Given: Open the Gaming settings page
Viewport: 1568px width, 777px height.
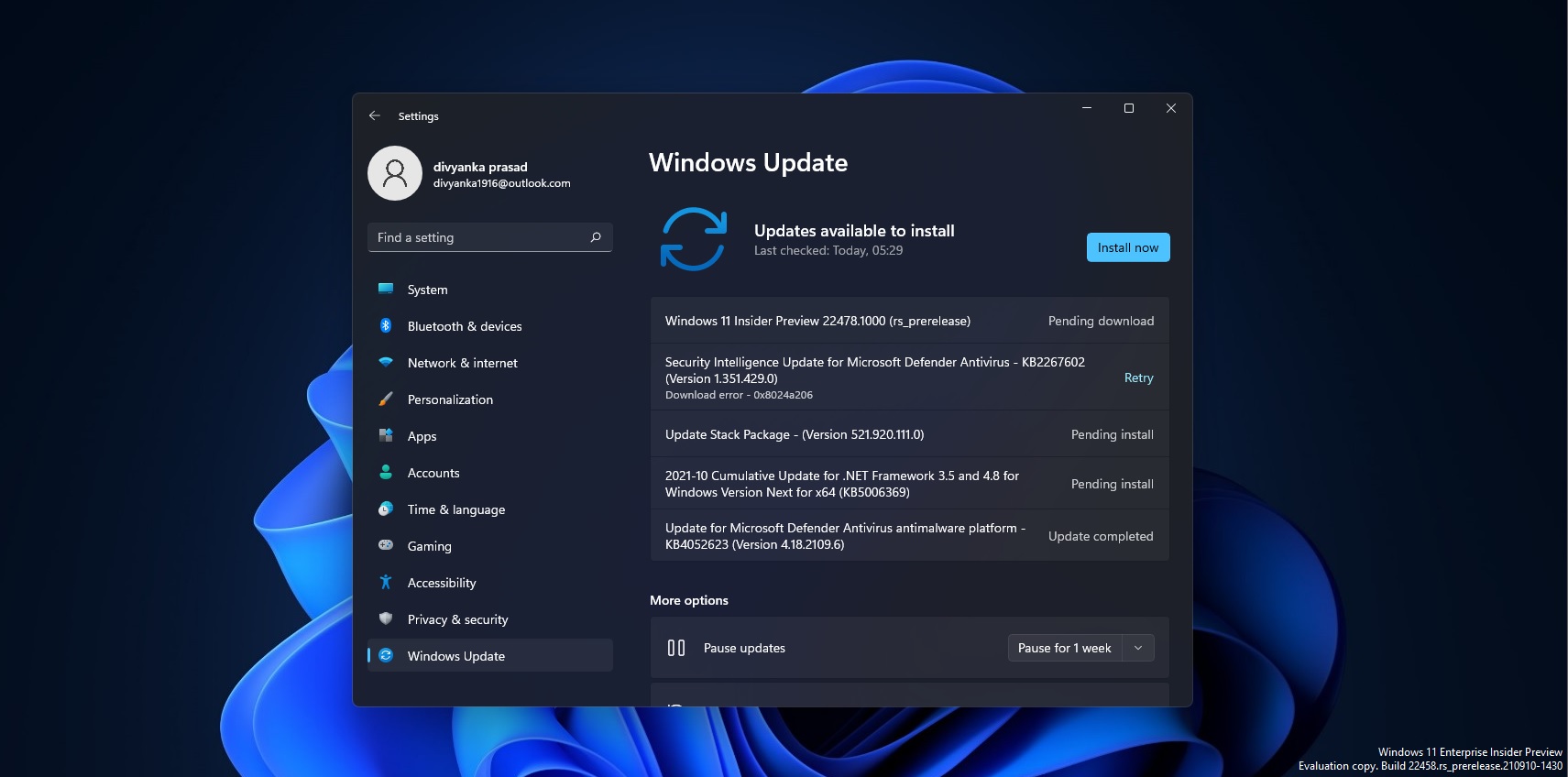Looking at the screenshot, I should (x=490, y=546).
